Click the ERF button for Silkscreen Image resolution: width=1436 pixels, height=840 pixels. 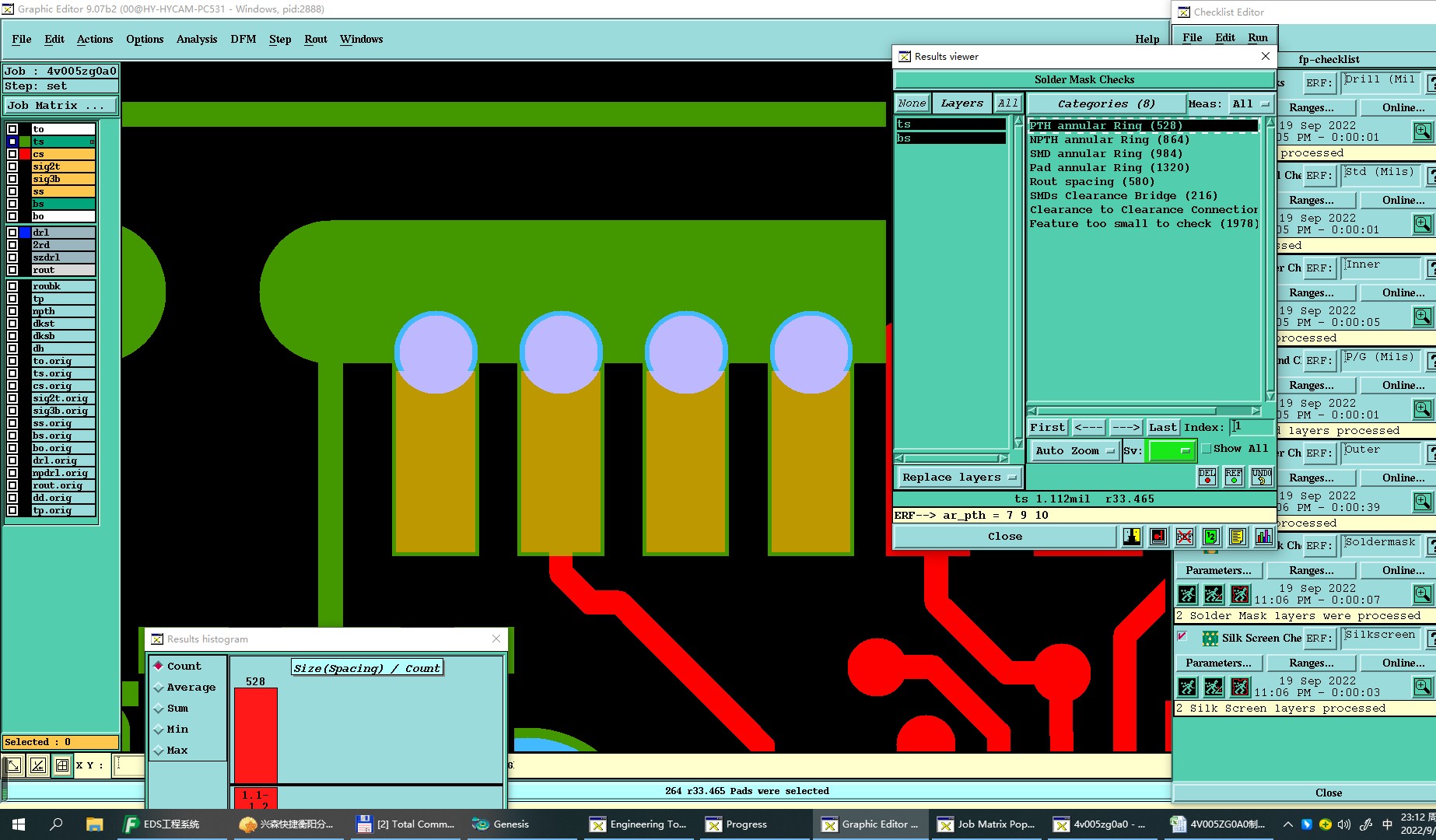click(1319, 638)
